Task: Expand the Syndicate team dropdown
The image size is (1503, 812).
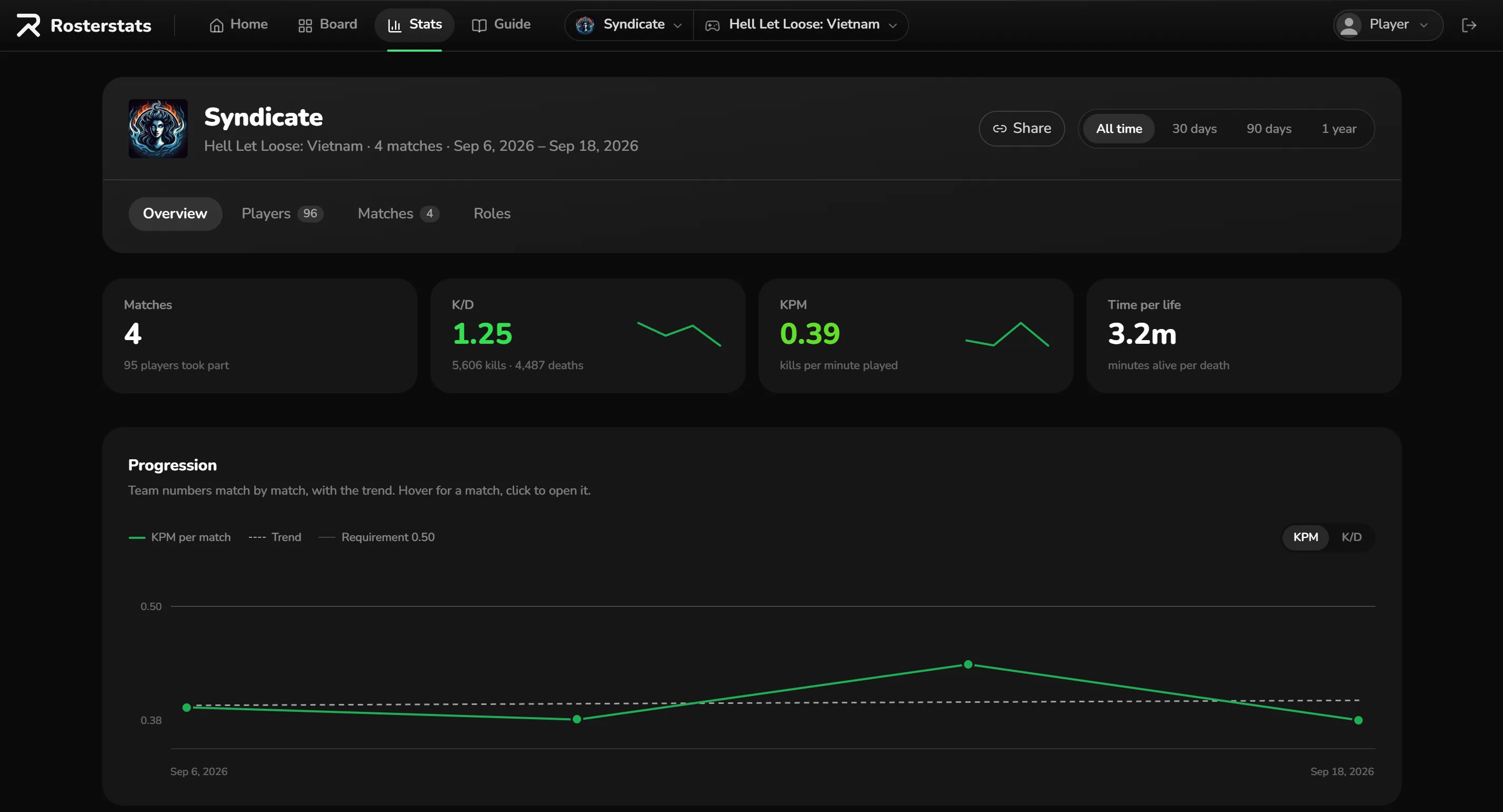Action: pos(629,24)
